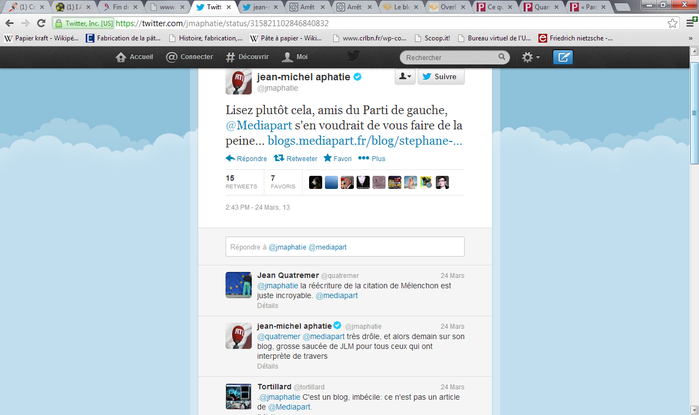Click Tortillard's avatar image
The width and height of the screenshot is (699, 415).
[x=238, y=396]
